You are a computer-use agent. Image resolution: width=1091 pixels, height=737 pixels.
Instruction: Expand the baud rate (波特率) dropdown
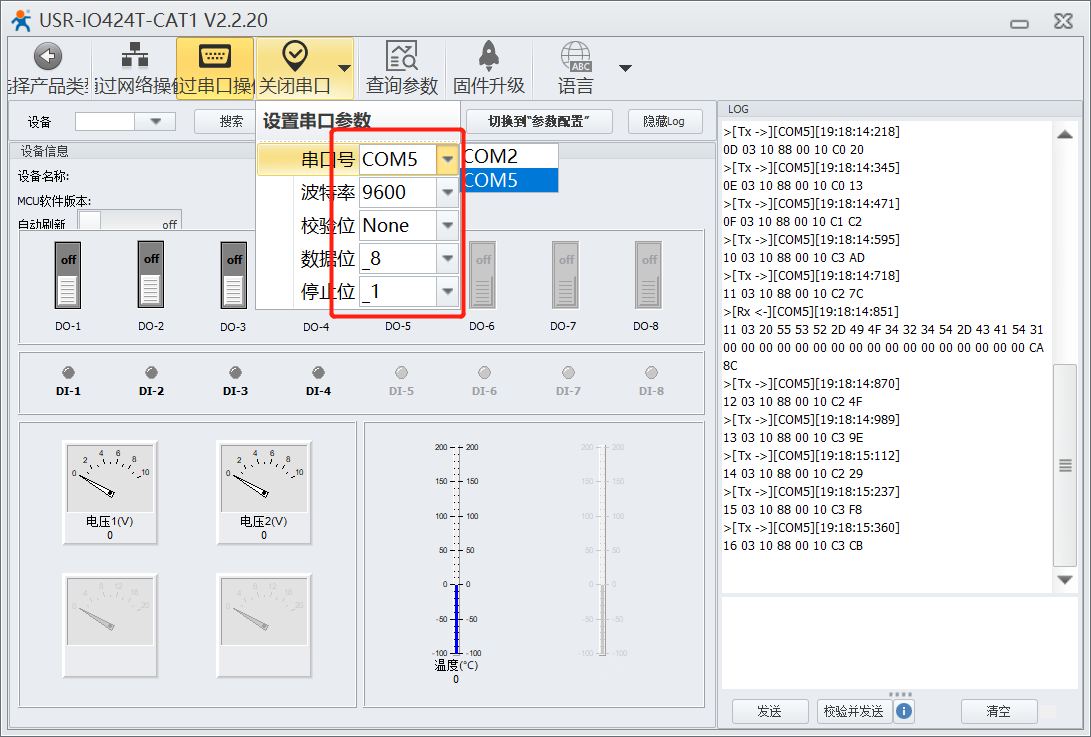click(447, 192)
